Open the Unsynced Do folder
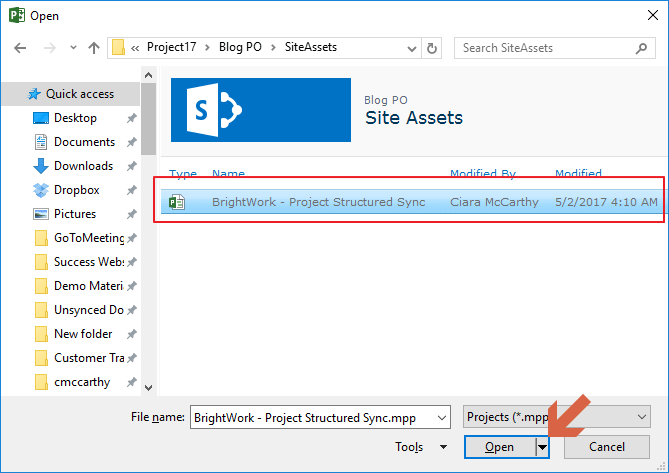669x473 pixels. click(x=89, y=310)
